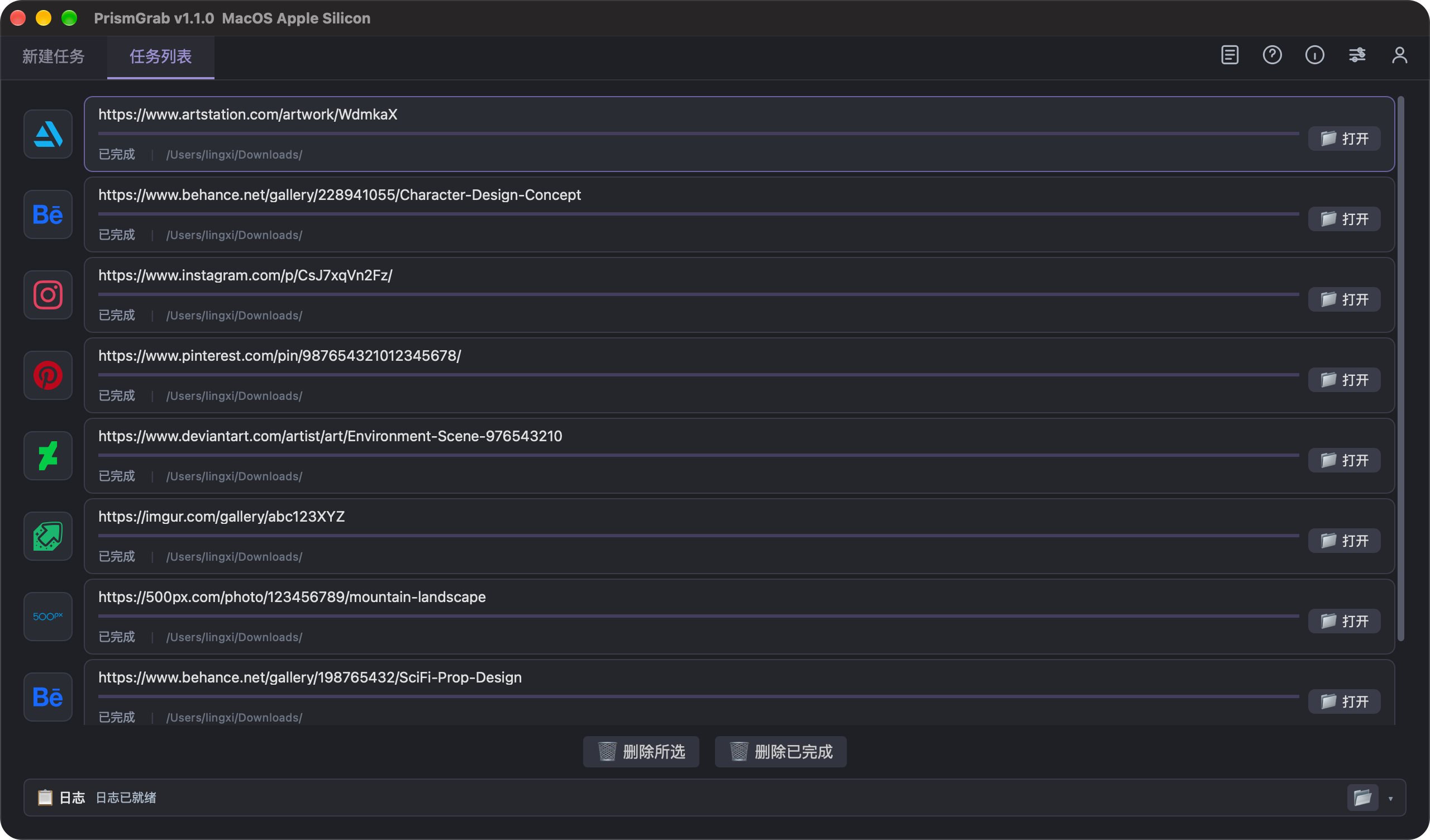This screenshot has width=1430, height=840.
Task: Click the 删除所选 button
Action: pyautogui.click(x=641, y=752)
